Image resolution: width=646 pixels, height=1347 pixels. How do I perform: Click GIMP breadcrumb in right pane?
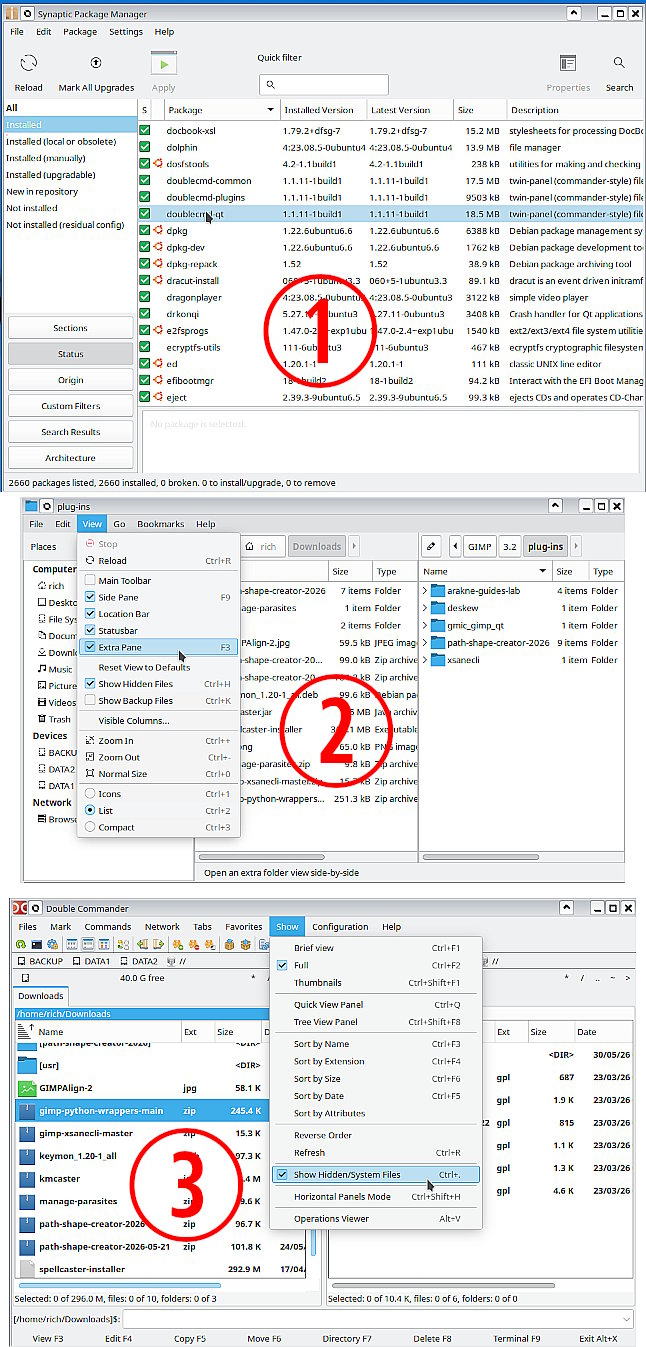pos(480,547)
